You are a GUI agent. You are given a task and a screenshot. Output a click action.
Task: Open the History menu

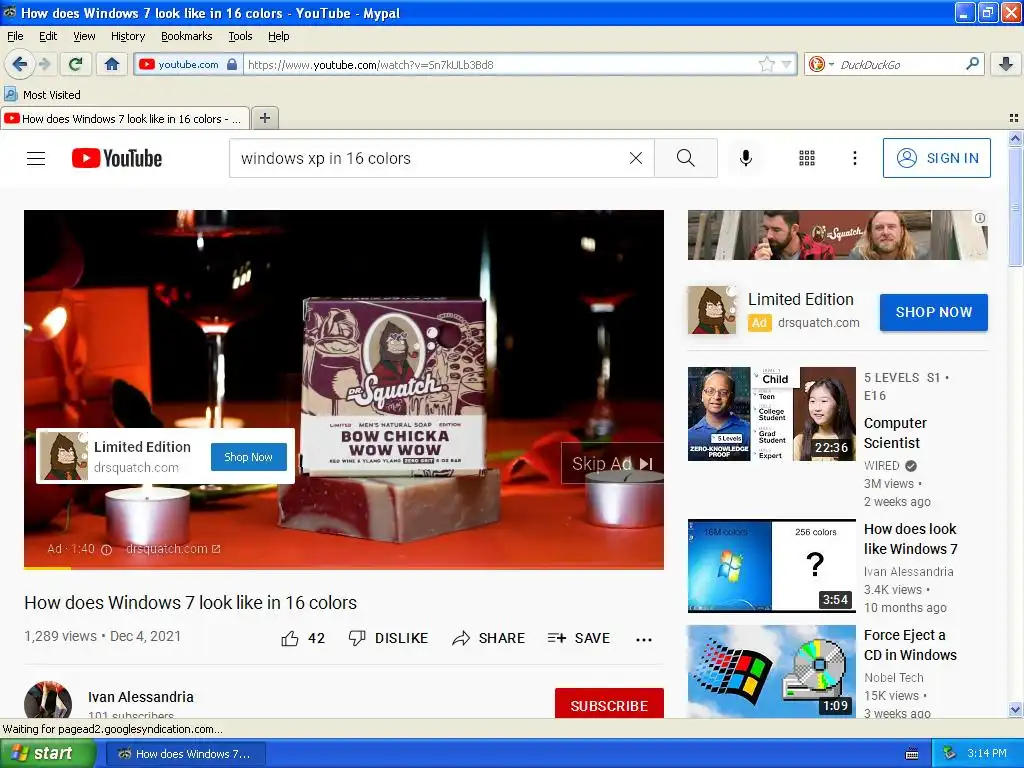click(x=127, y=36)
